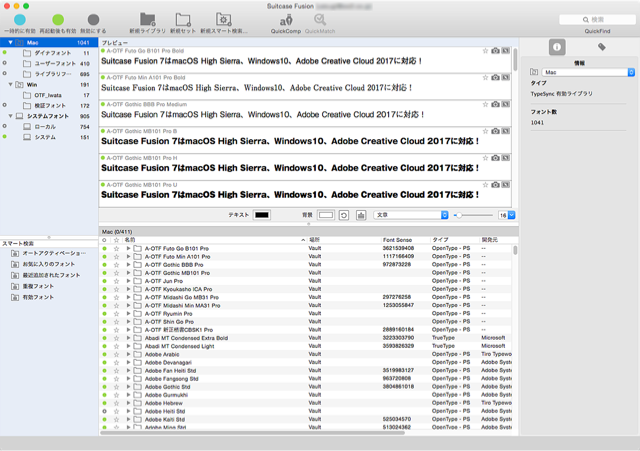Click the gray deactivate button
This screenshot has width=640, height=451.
click(x=93, y=20)
